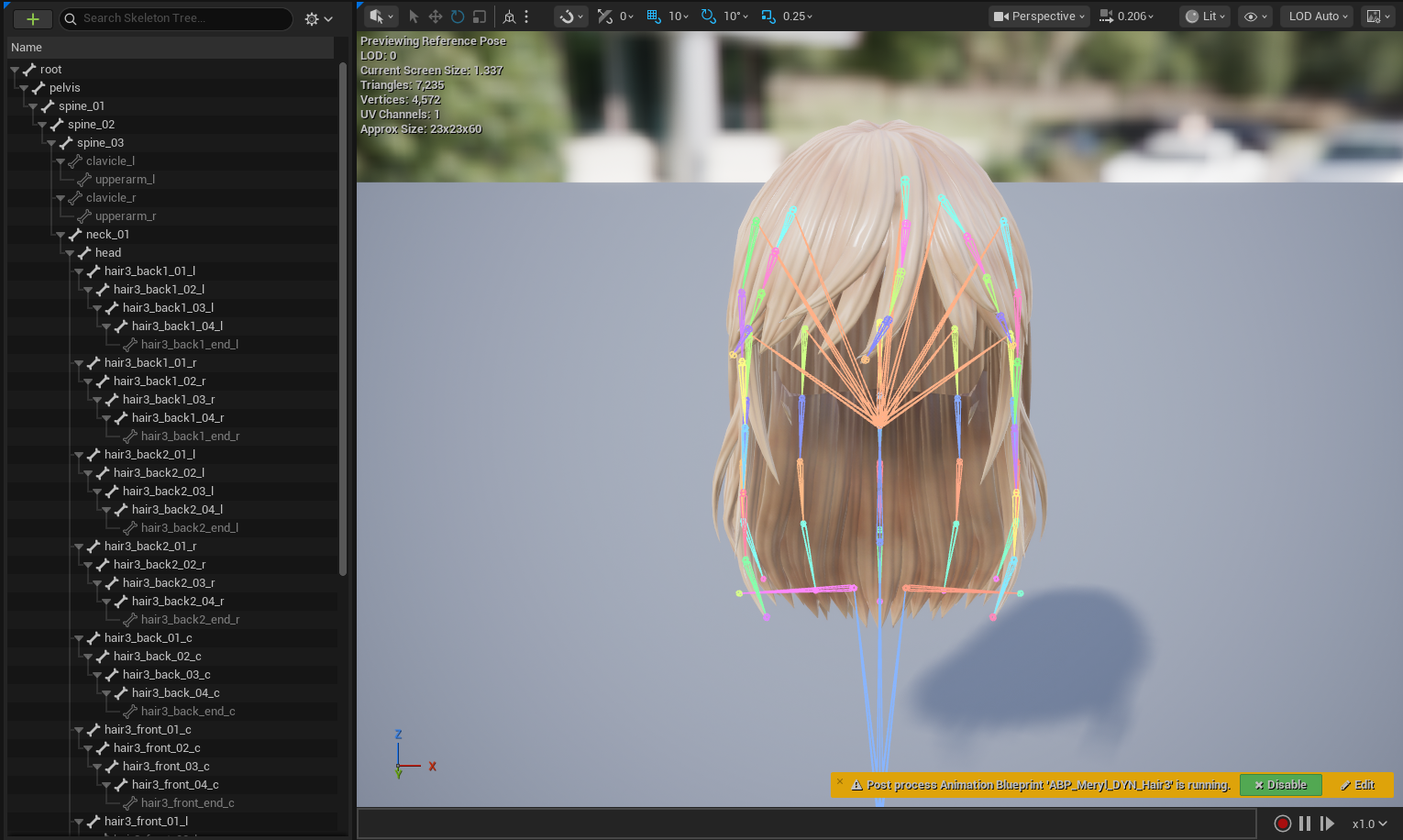Collapse the head bone in the tree

(70, 253)
